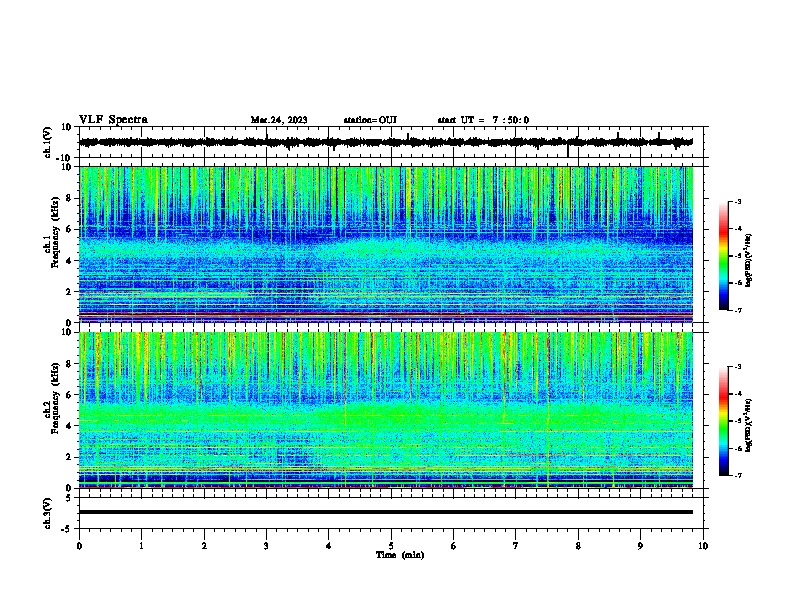Click the ch.1 waveform trace panel

pos(391,142)
